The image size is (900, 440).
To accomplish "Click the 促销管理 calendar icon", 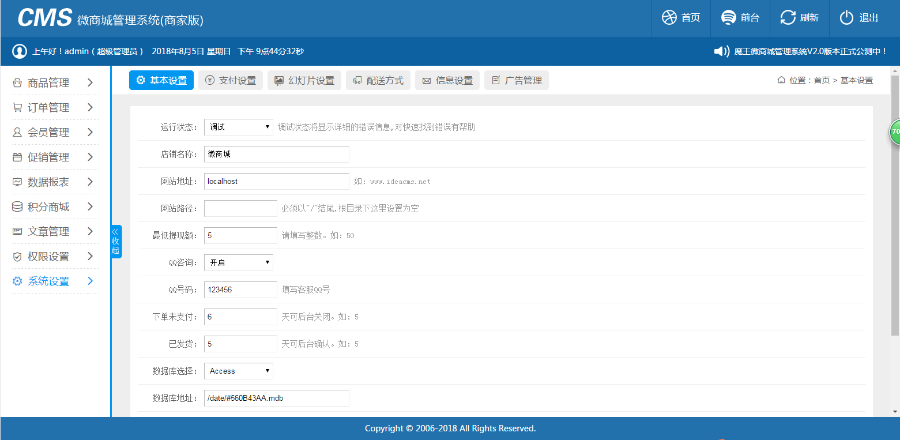I will click(x=18, y=157).
